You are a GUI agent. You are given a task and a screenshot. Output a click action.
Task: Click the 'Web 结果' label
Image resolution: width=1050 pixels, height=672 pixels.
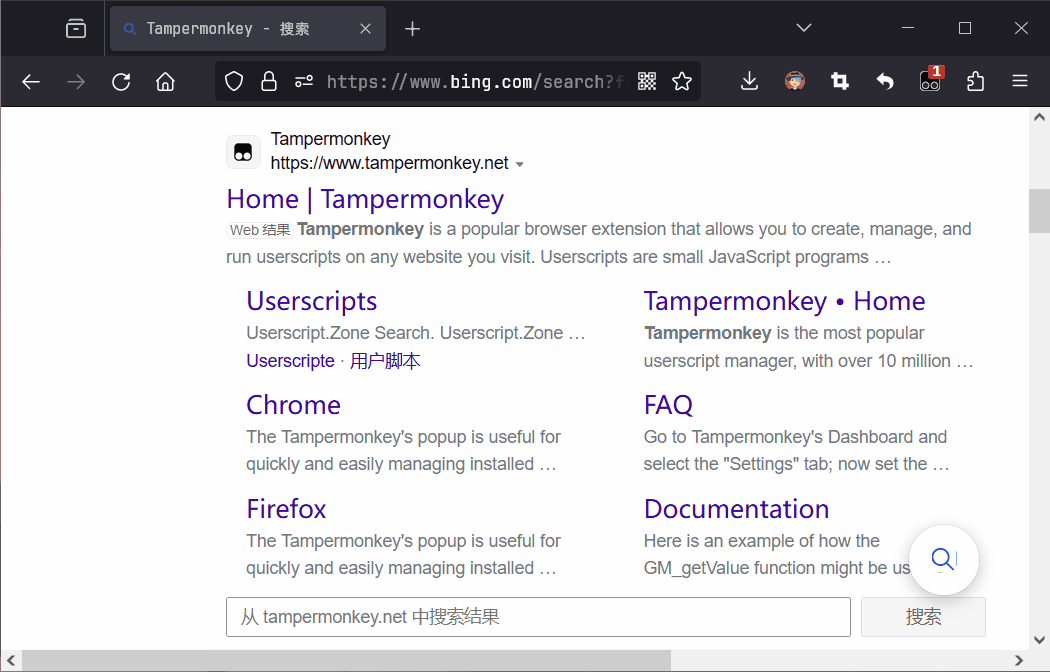[x=260, y=230]
